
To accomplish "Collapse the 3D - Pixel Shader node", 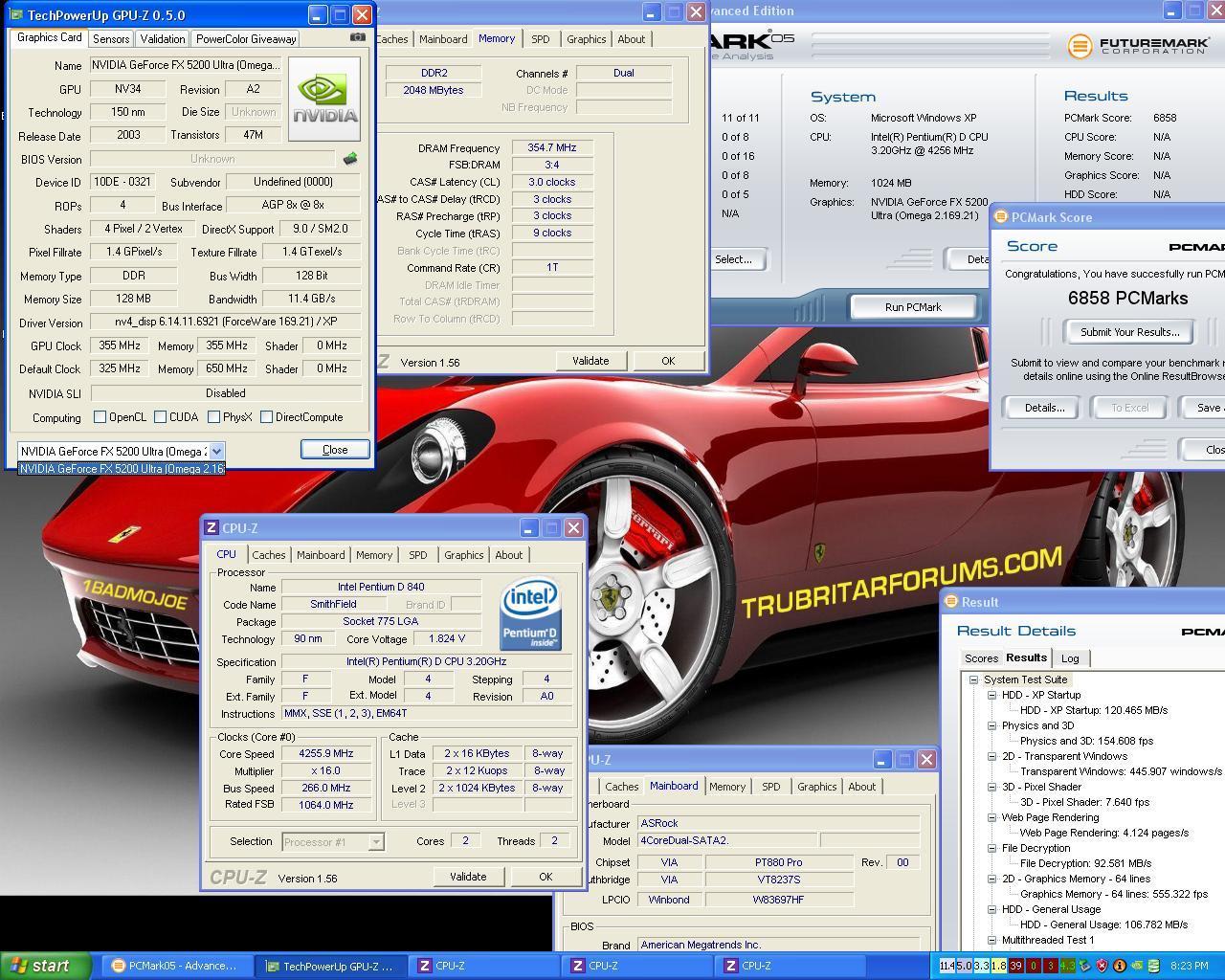I will click(x=991, y=787).
